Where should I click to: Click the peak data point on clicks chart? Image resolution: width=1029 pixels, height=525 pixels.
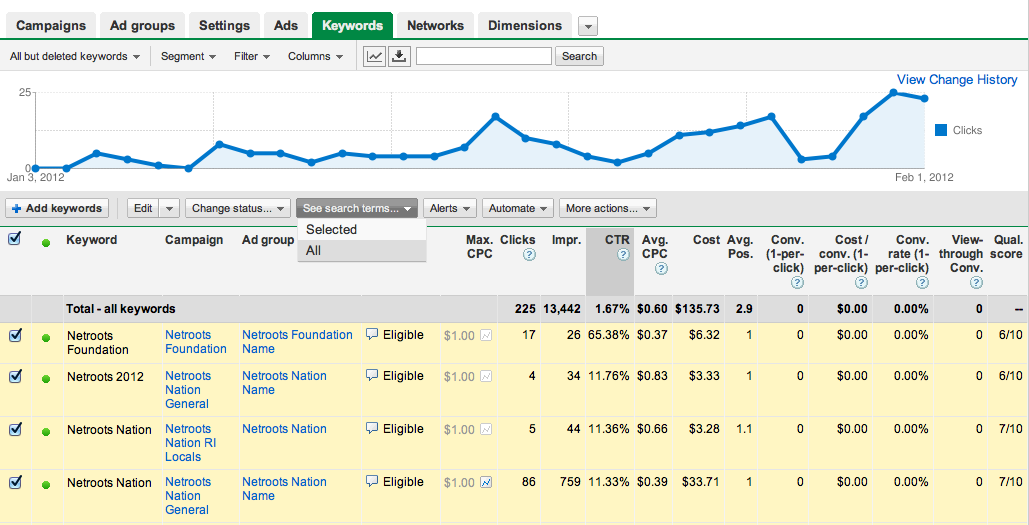pos(894,93)
